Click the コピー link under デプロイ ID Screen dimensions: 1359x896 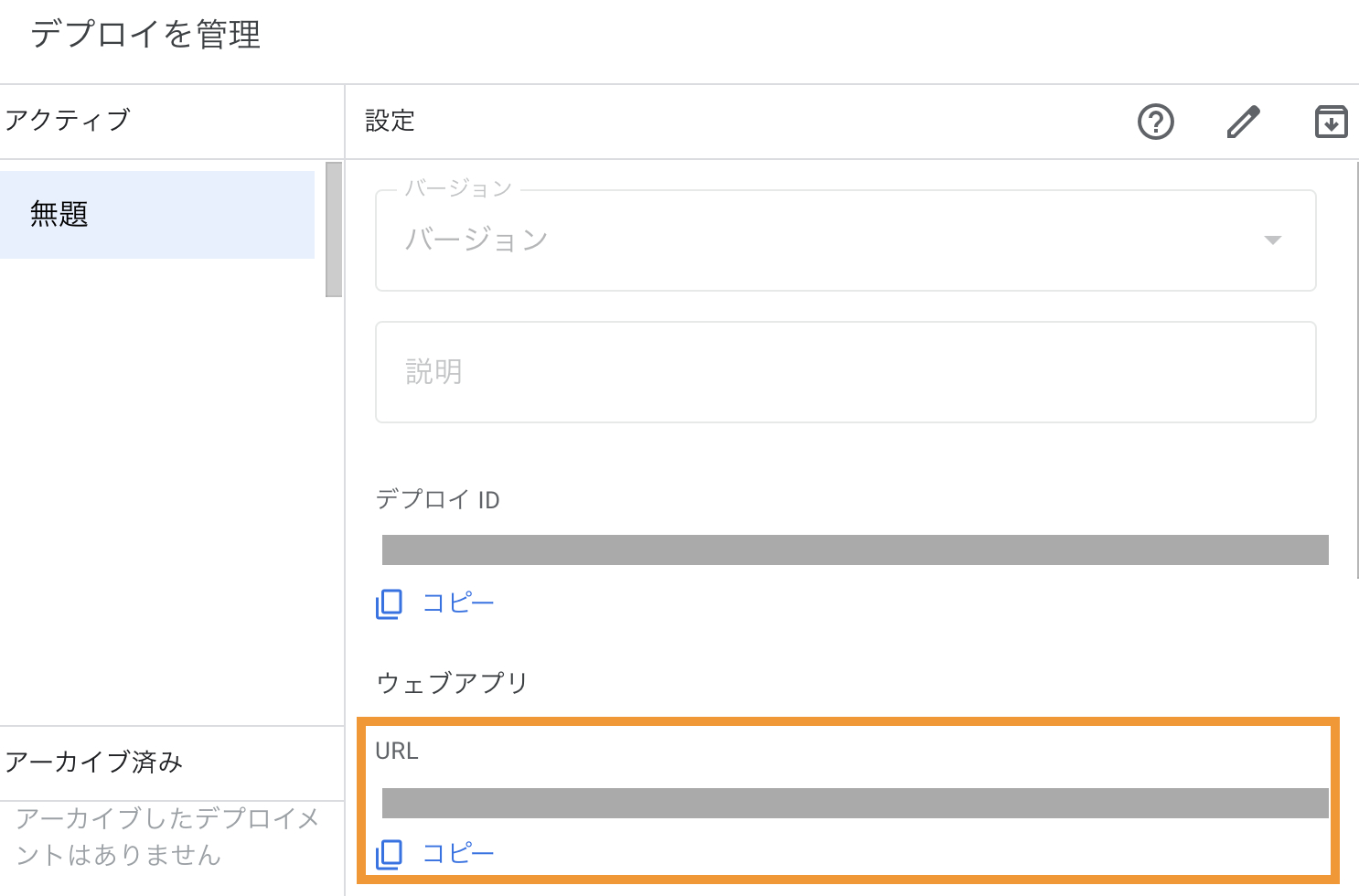(457, 603)
